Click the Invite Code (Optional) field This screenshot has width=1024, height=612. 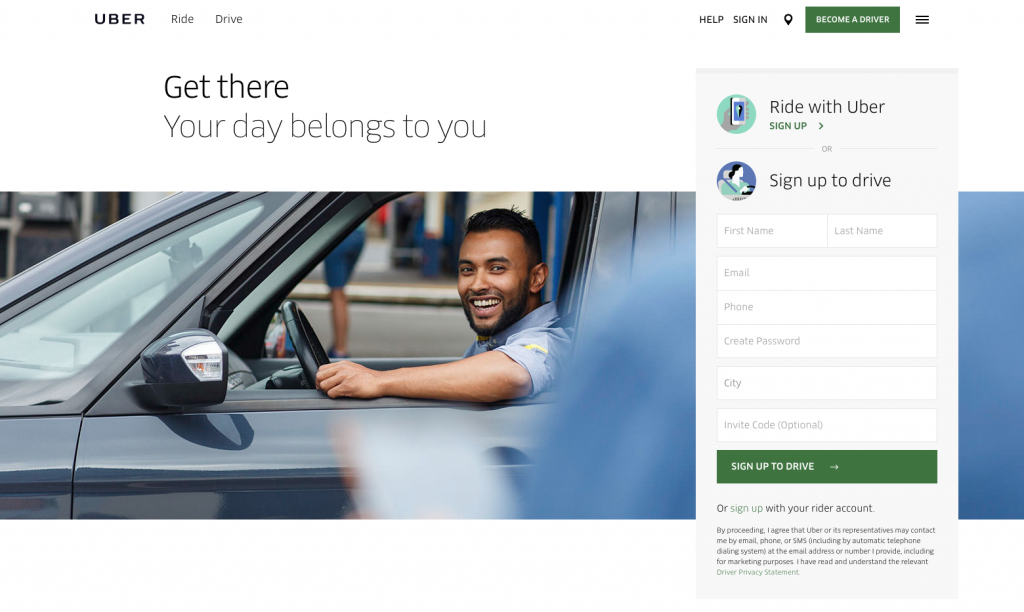point(827,425)
